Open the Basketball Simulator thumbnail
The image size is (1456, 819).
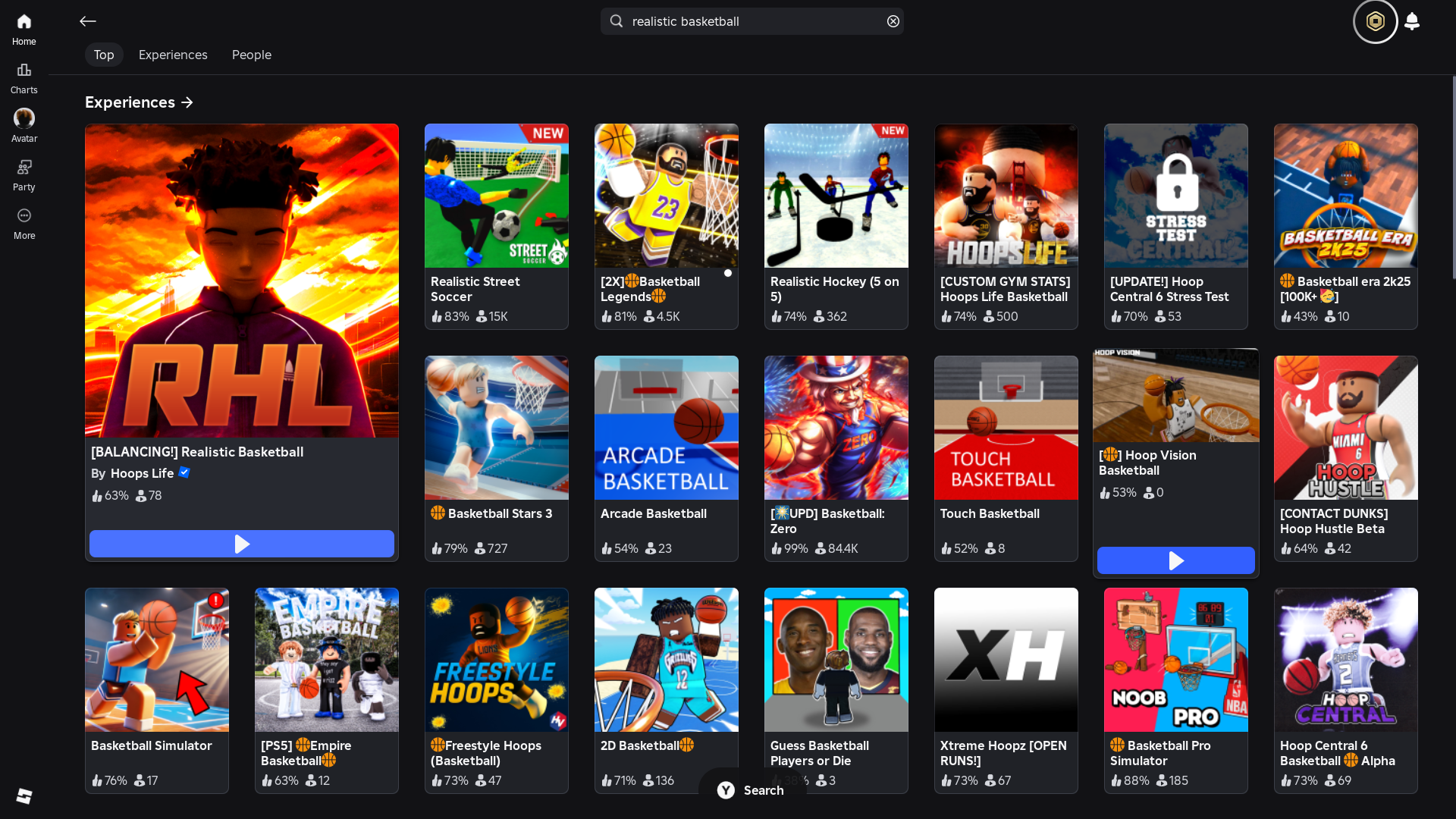point(157,660)
